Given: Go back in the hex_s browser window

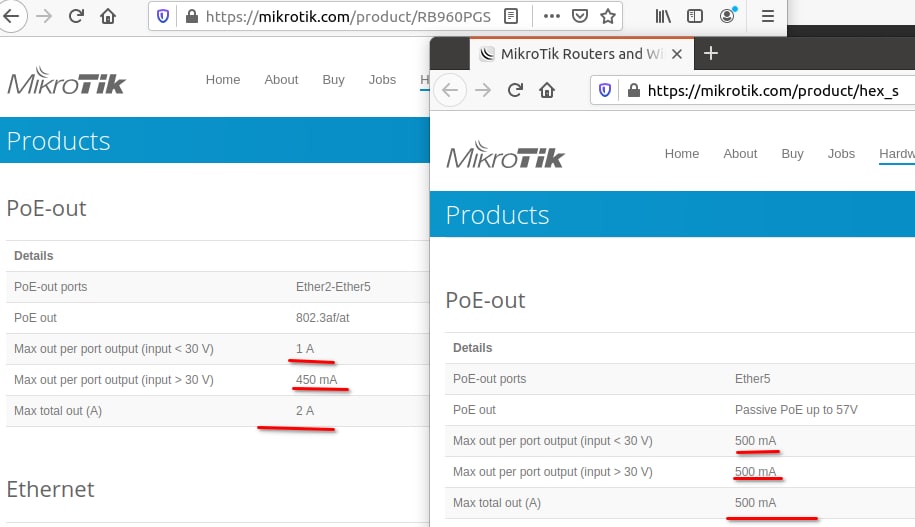Looking at the screenshot, I should [450, 90].
